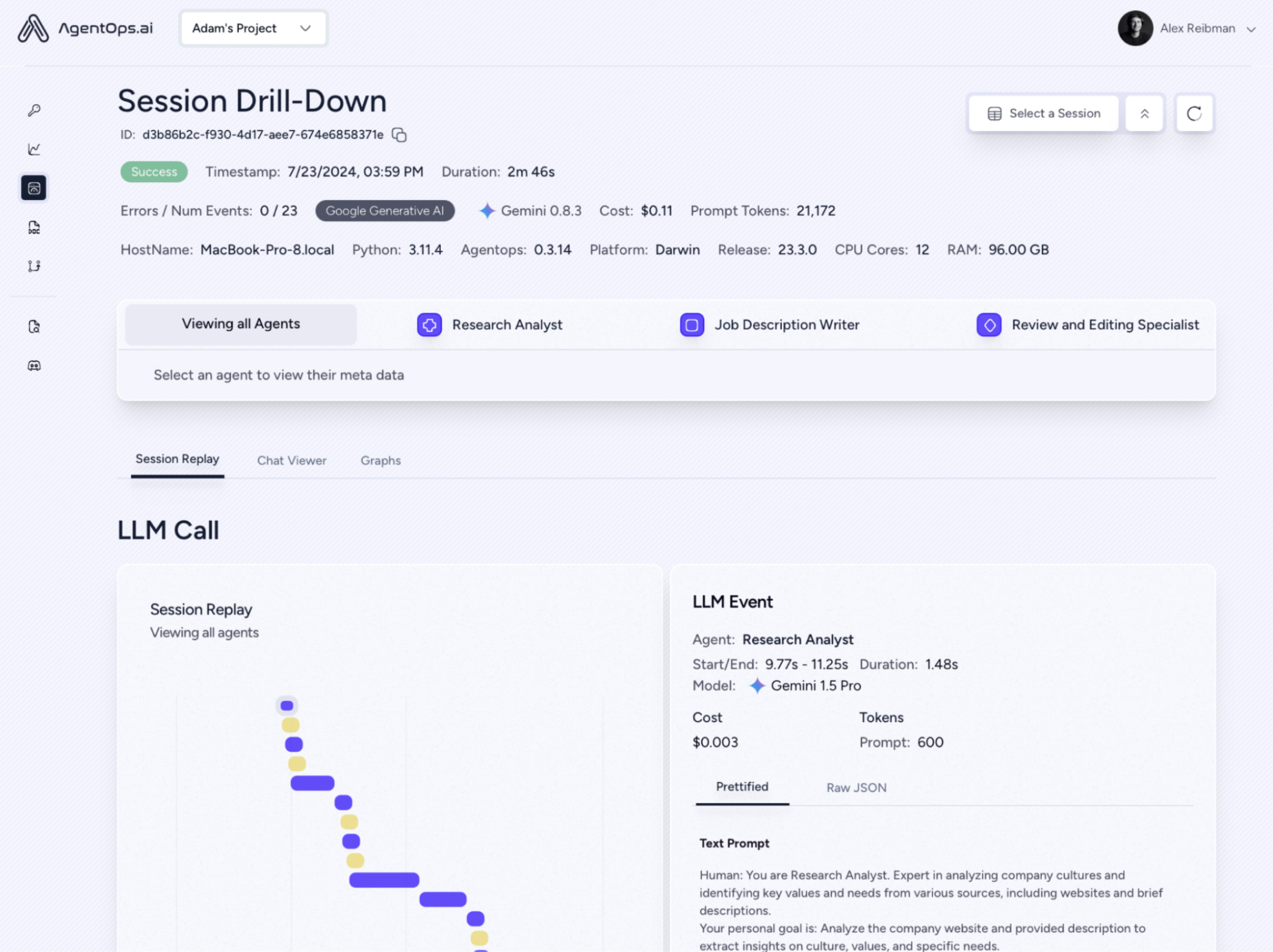Click the analytics/chart sidebar icon

click(34, 149)
